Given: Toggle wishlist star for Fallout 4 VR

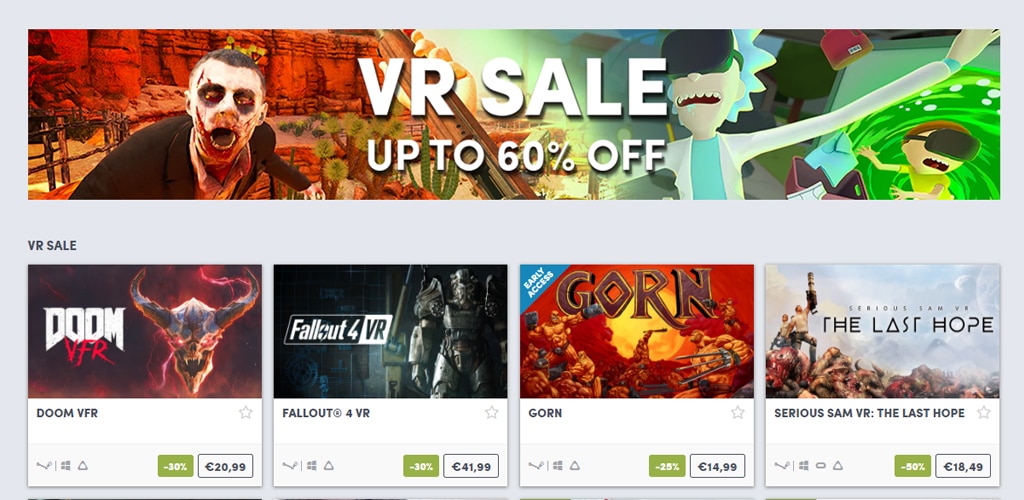Looking at the screenshot, I should tap(492, 412).
